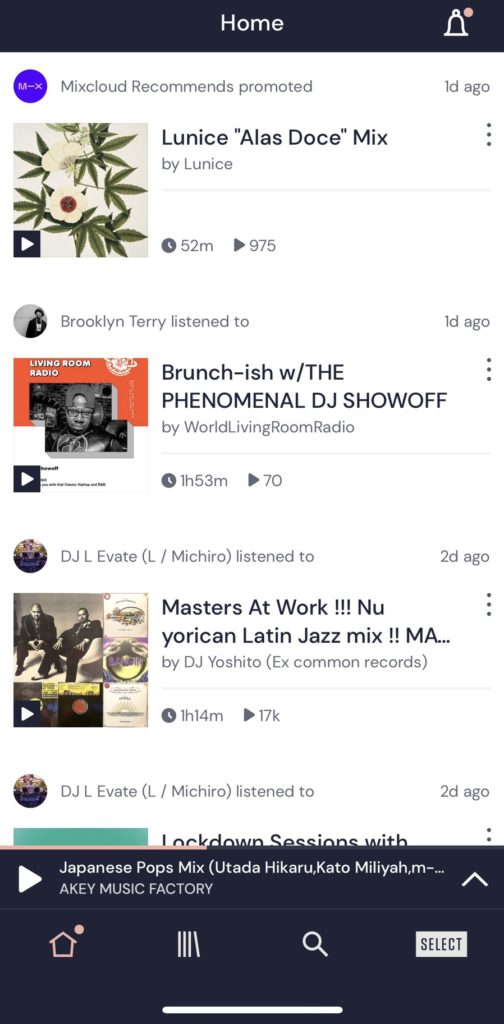Open options menu for Lunice "Alas Doce" Mix
Image resolution: width=504 pixels, height=1024 pixels.
(488, 135)
